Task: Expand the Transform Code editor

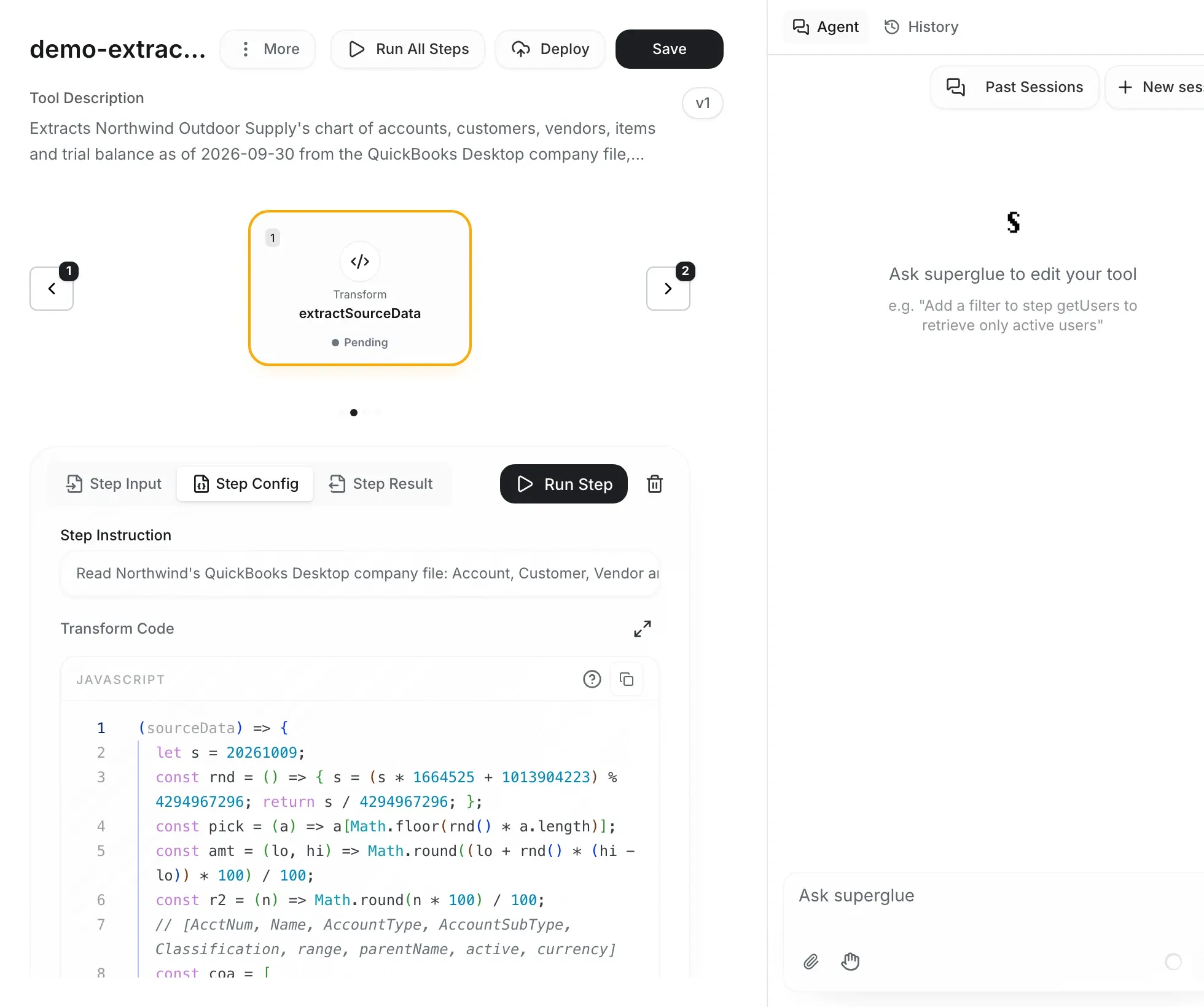Action: pyautogui.click(x=643, y=628)
